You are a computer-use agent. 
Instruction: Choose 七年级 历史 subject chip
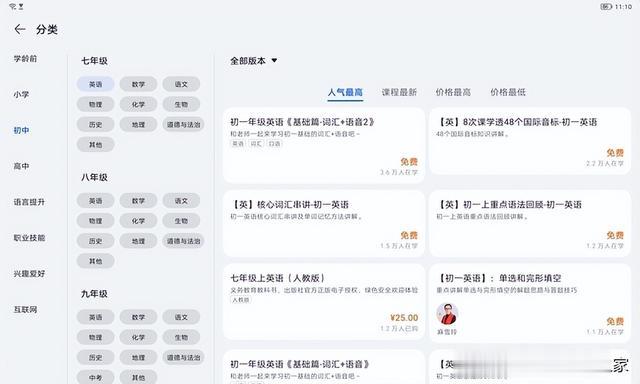pos(96,124)
